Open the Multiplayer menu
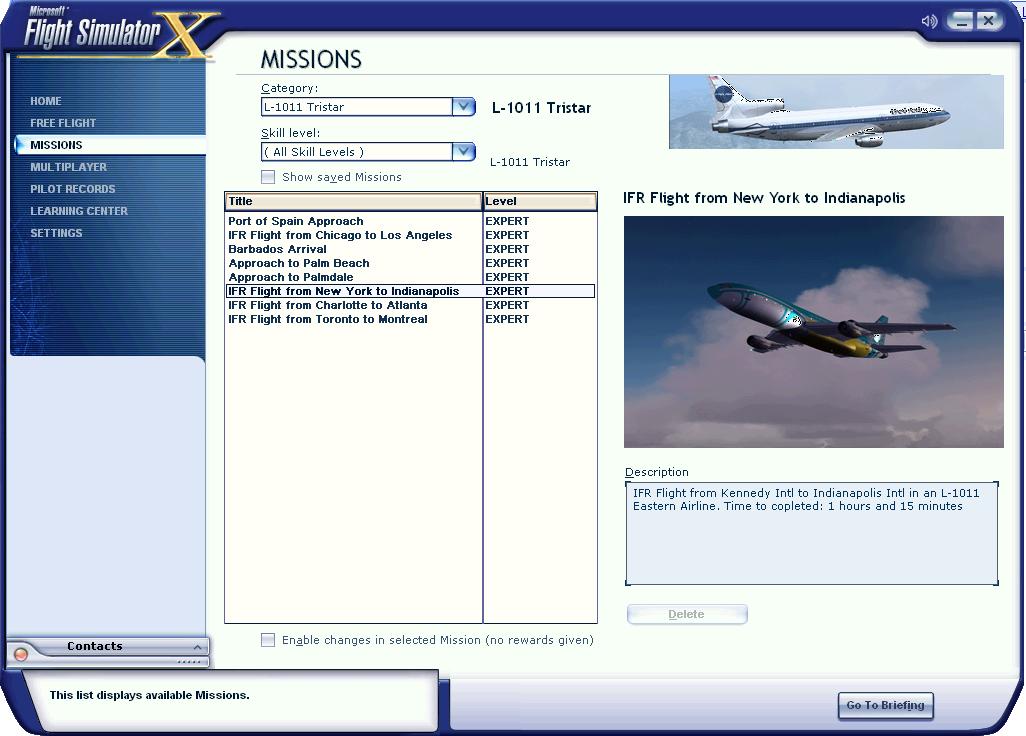This screenshot has height=736, width=1026. (68, 167)
